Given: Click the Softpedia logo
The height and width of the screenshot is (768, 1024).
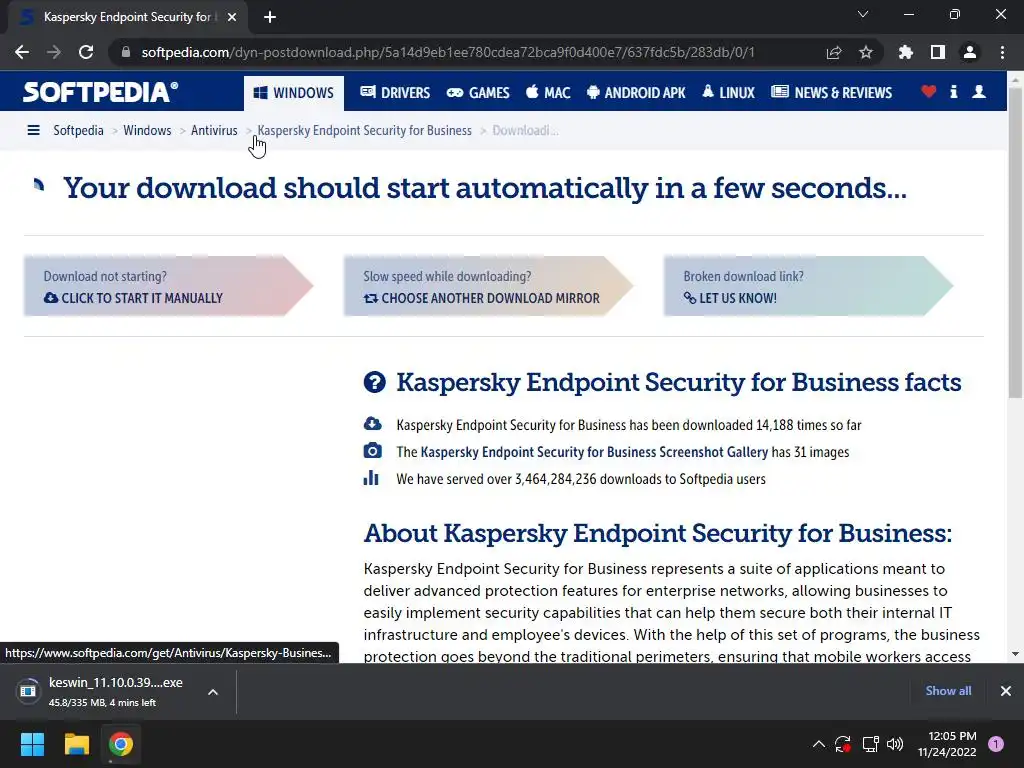Looking at the screenshot, I should click(x=100, y=92).
